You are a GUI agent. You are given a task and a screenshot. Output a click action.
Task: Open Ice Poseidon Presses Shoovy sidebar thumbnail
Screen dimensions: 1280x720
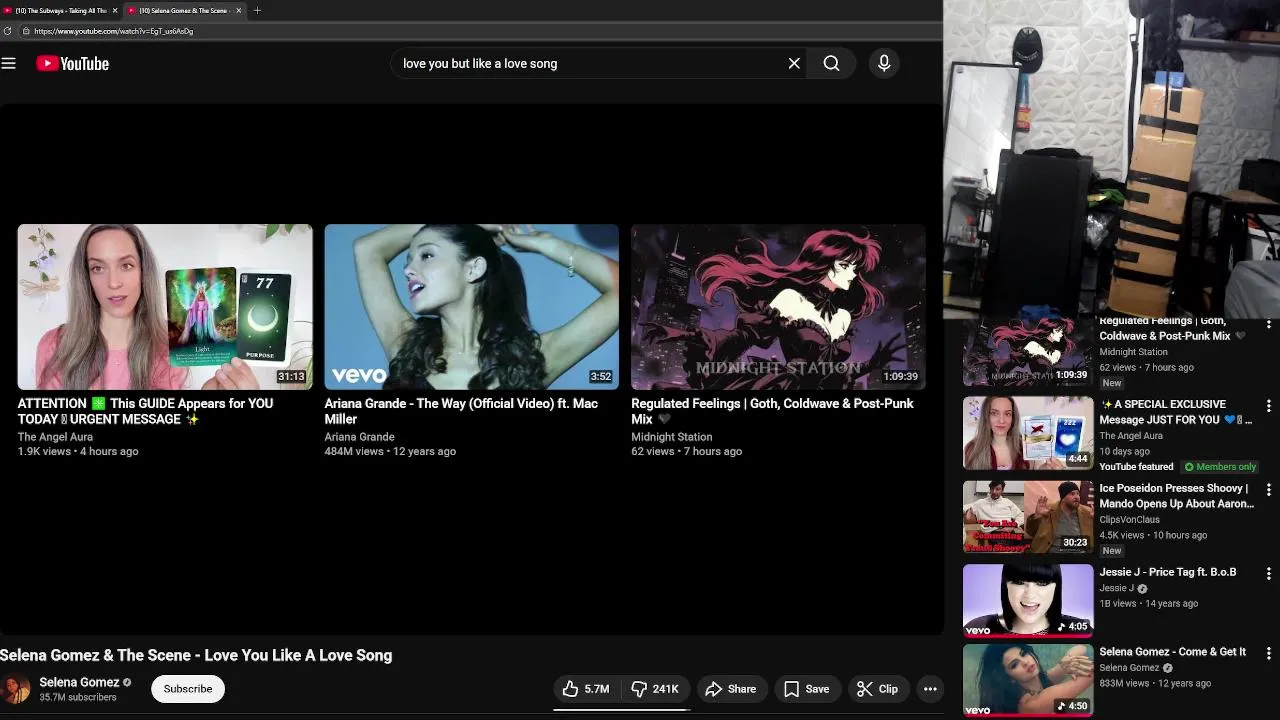pos(1028,517)
